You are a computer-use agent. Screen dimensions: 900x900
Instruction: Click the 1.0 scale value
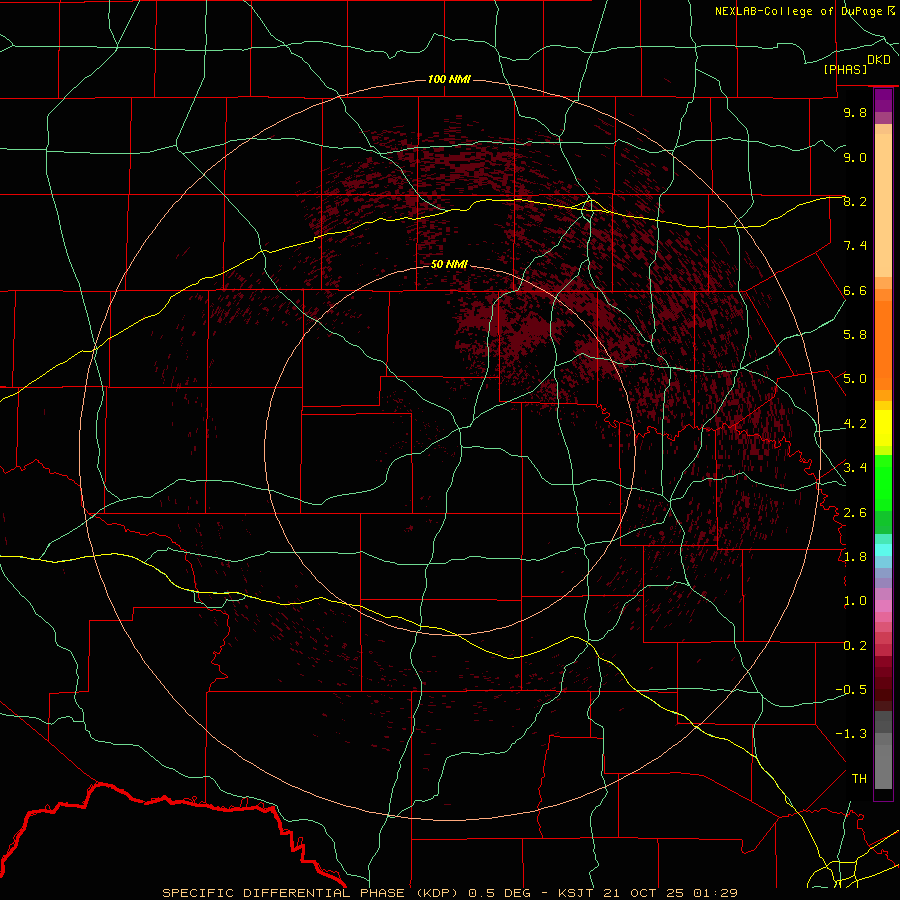click(x=855, y=601)
